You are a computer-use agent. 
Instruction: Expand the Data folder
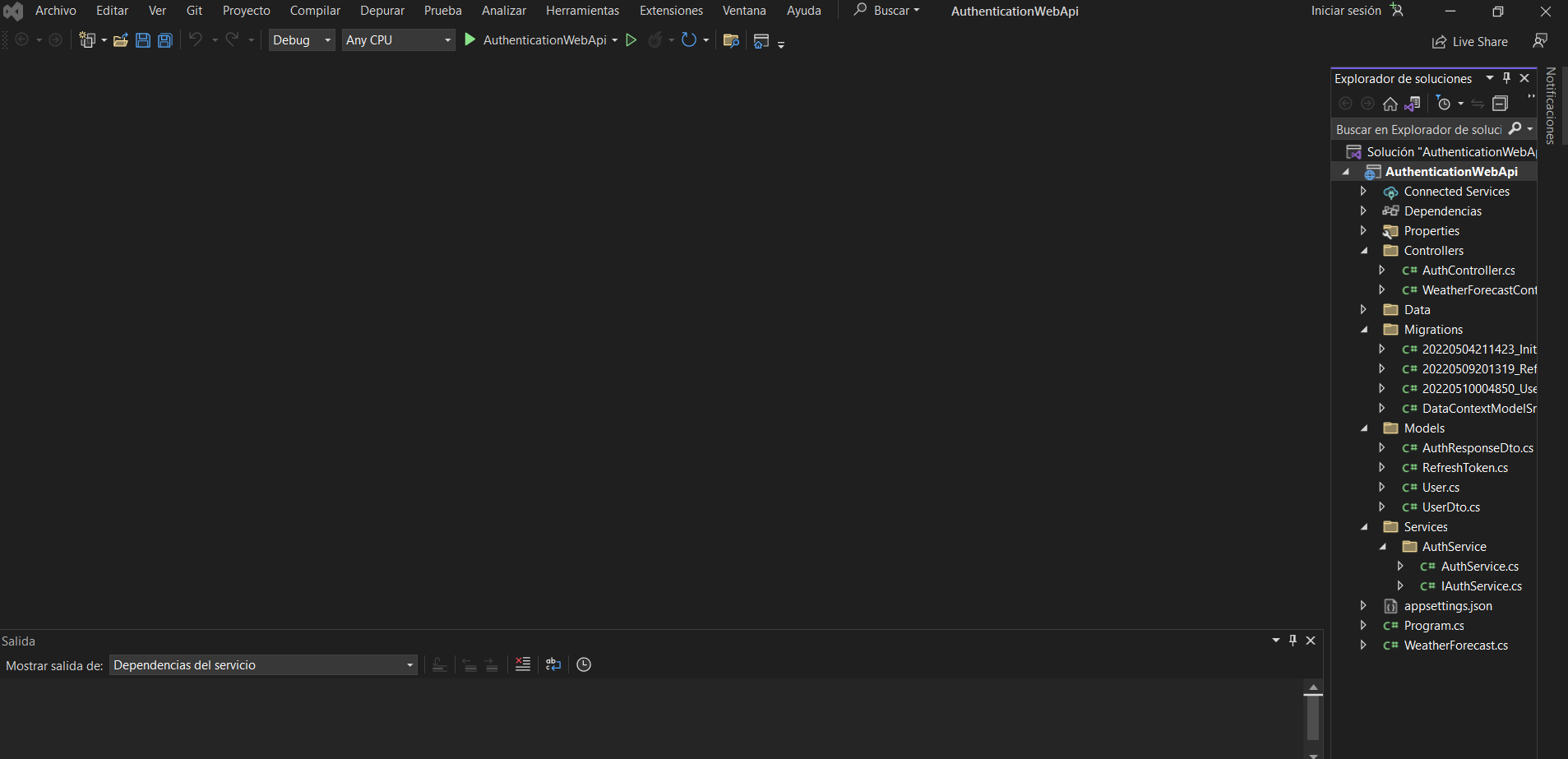(x=1363, y=309)
